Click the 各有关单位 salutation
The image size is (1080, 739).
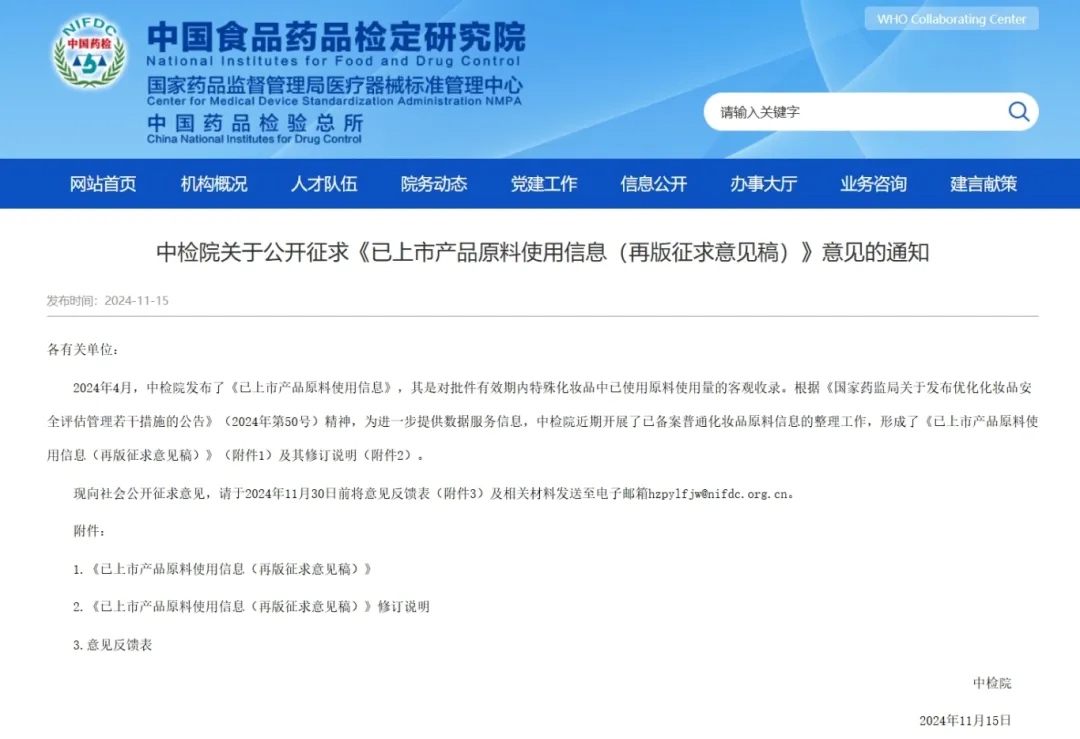[83, 350]
